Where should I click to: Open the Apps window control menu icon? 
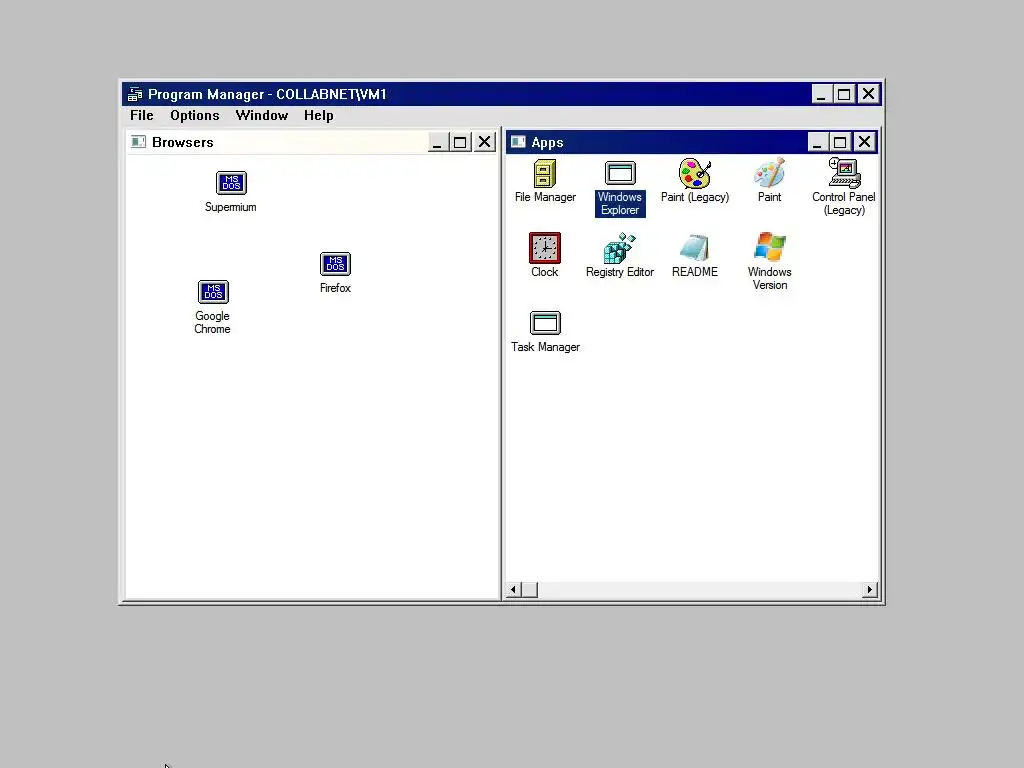pyautogui.click(x=518, y=142)
